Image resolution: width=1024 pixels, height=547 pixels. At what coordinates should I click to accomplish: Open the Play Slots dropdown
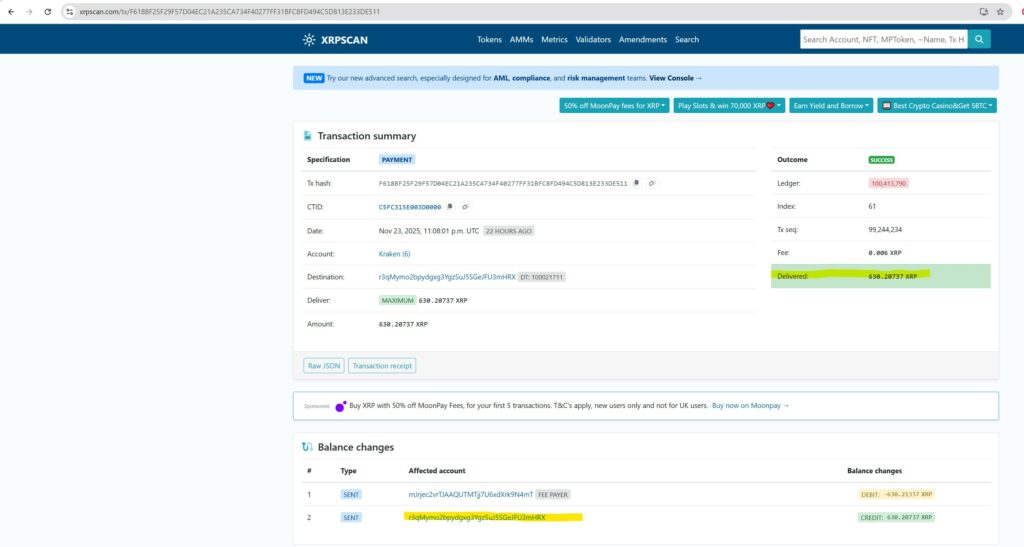727,105
